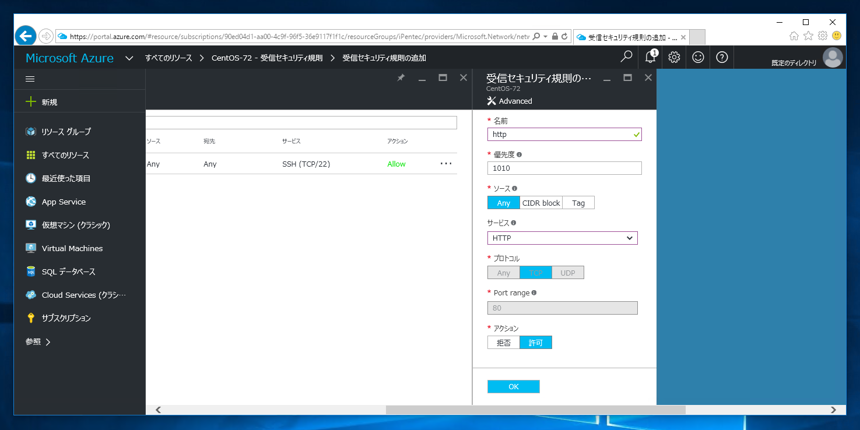This screenshot has width=860, height=430.
Task: Click the SSH (TCP/22) rule row
Action: [x=302, y=163]
